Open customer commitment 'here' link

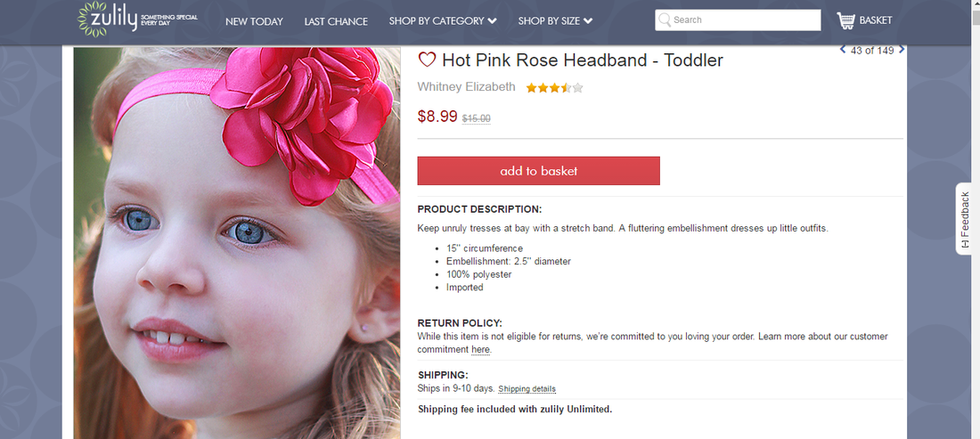481,350
